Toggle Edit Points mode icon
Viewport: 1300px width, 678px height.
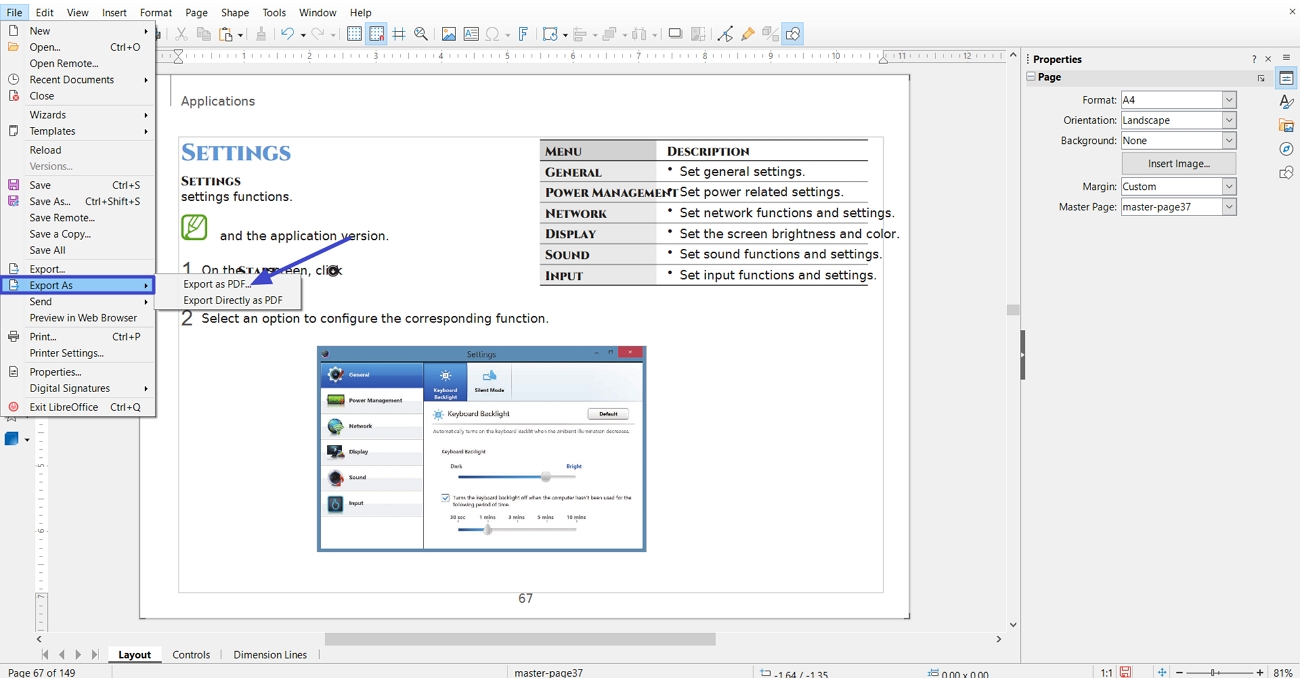[725, 34]
